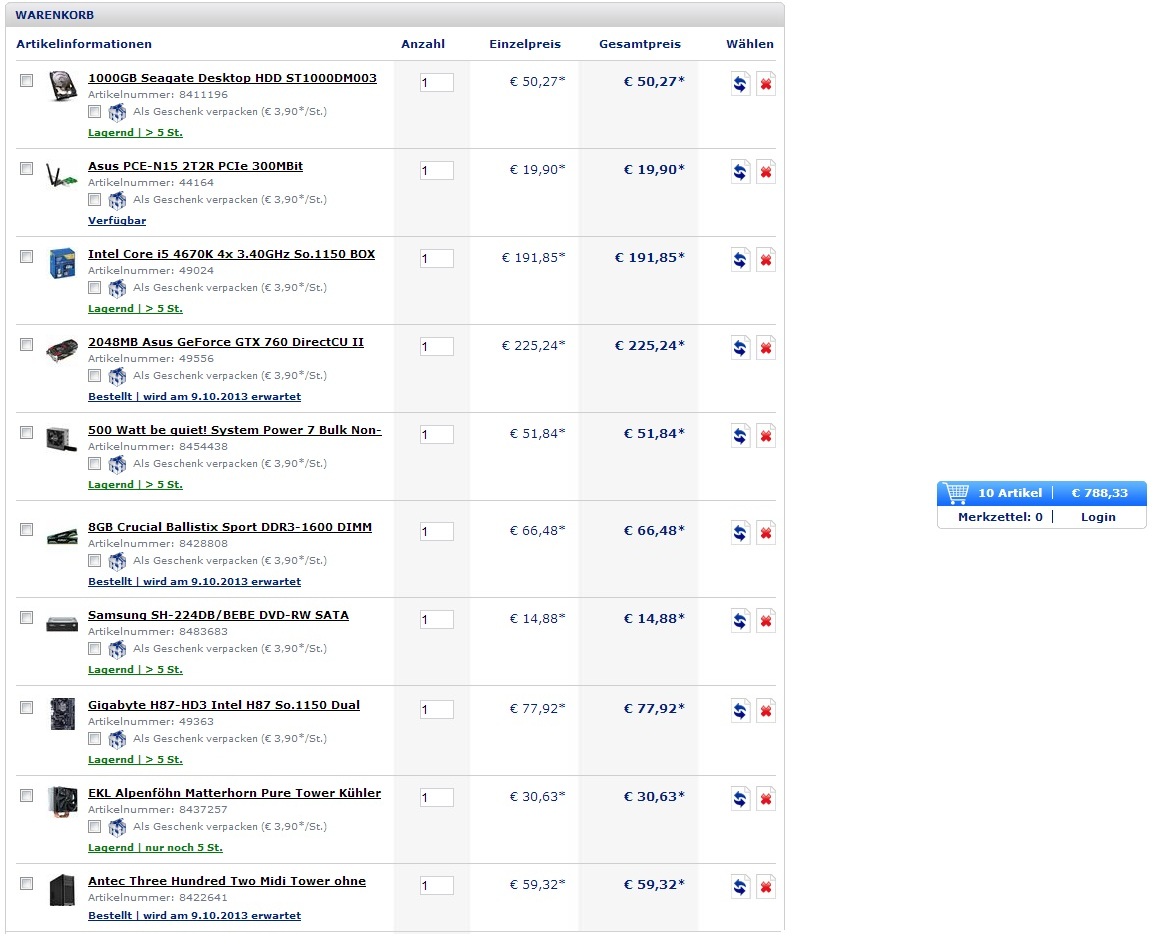Select the Crucial Ballistix row checkbox
The width and height of the screenshot is (1159, 948).
[27, 529]
